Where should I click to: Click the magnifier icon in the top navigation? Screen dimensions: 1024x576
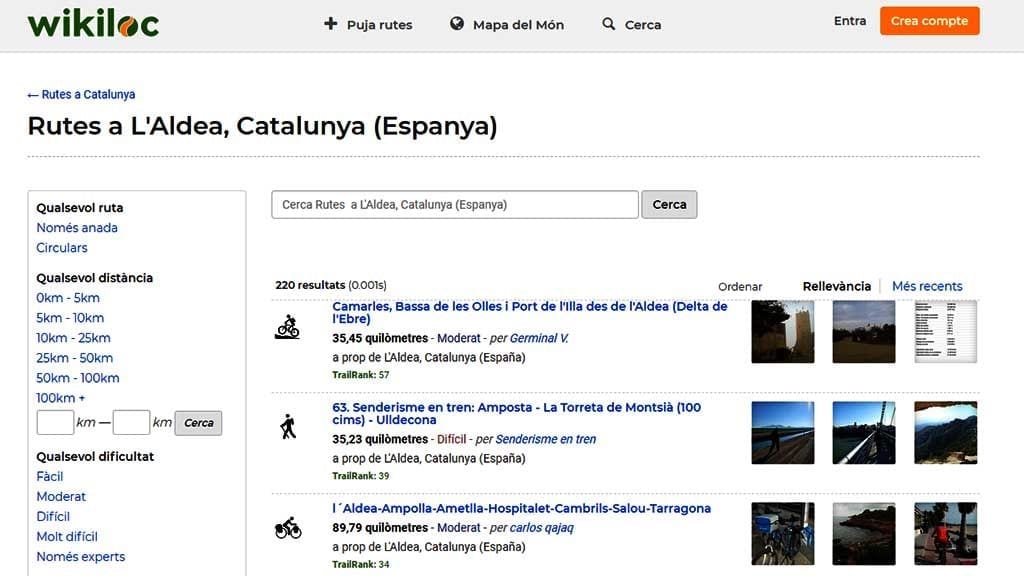(609, 24)
